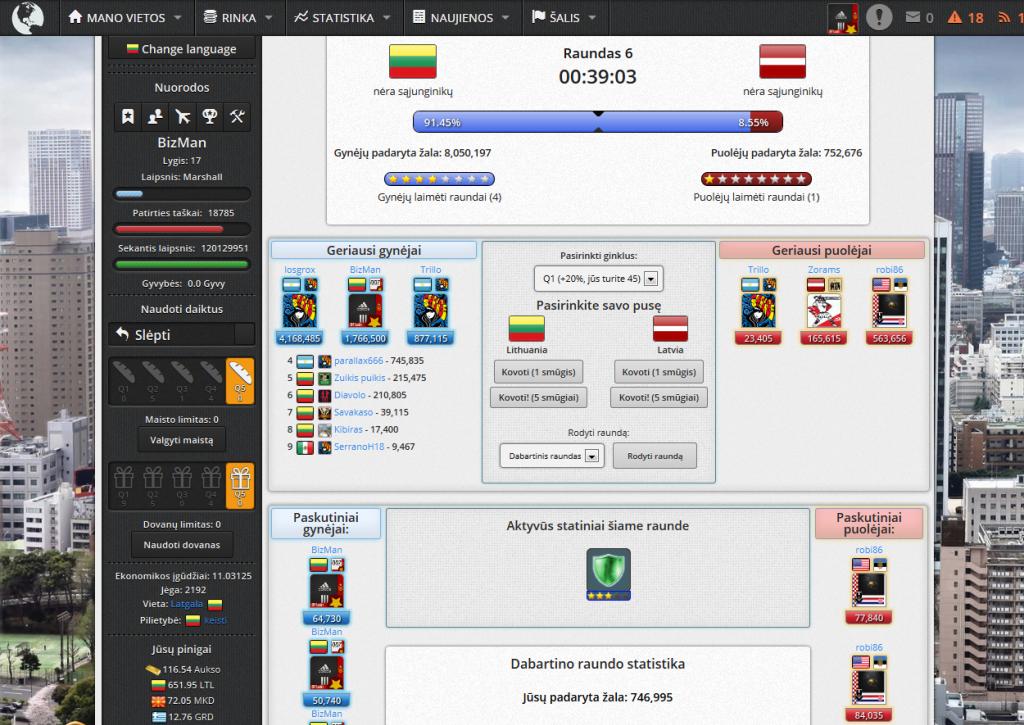Click the Naudoti dovanas button

pyautogui.click(x=182, y=545)
